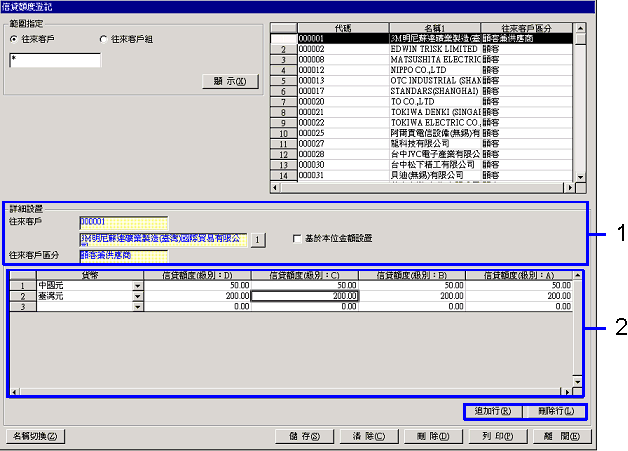This screenshot has height=451, width=628.
Task: Click the range filter input containing asterisk
Action: [x=54, y=60]
